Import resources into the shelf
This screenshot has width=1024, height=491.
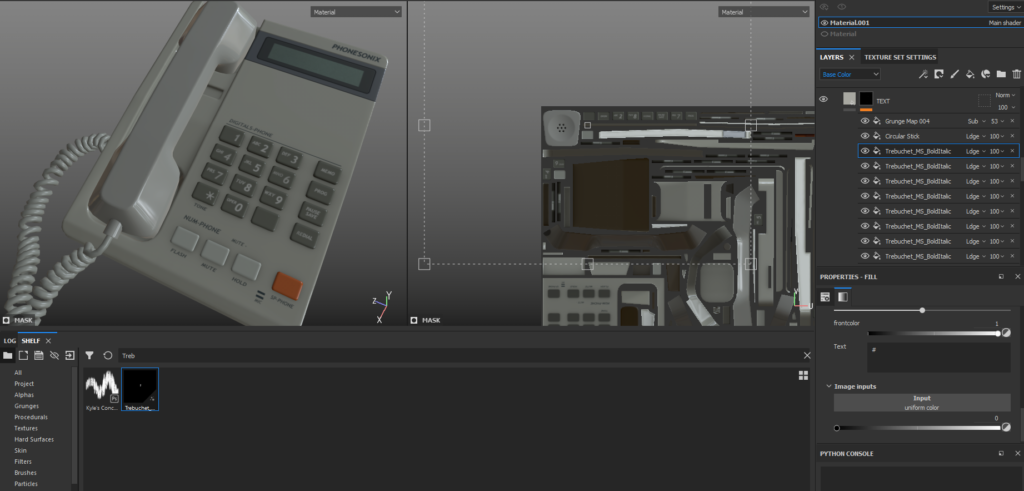(70, 356)
